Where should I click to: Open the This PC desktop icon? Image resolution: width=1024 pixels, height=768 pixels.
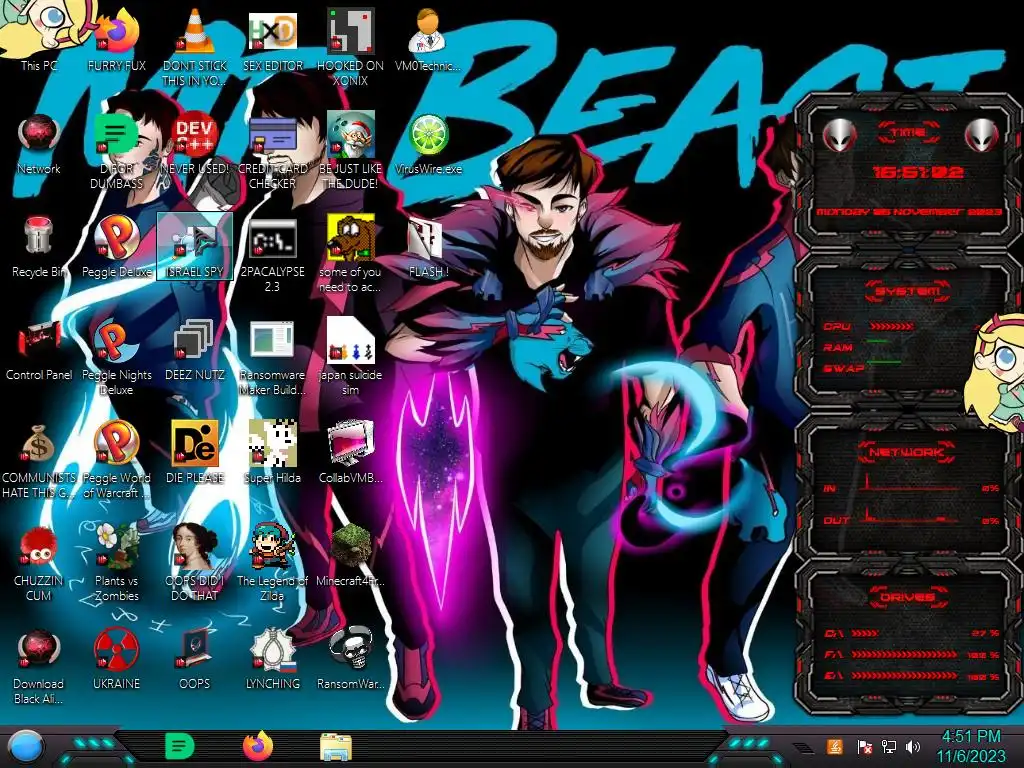pyautogui.click(x=39, y=39)
